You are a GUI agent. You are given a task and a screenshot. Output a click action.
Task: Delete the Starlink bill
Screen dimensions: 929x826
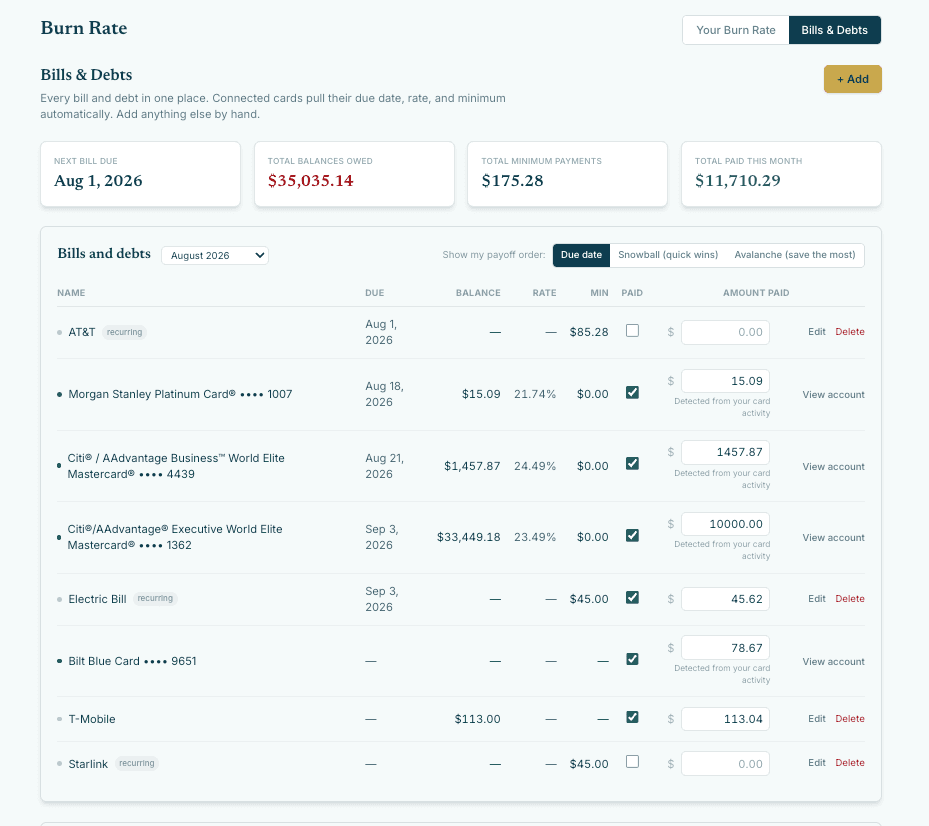(x=850, y=763)
